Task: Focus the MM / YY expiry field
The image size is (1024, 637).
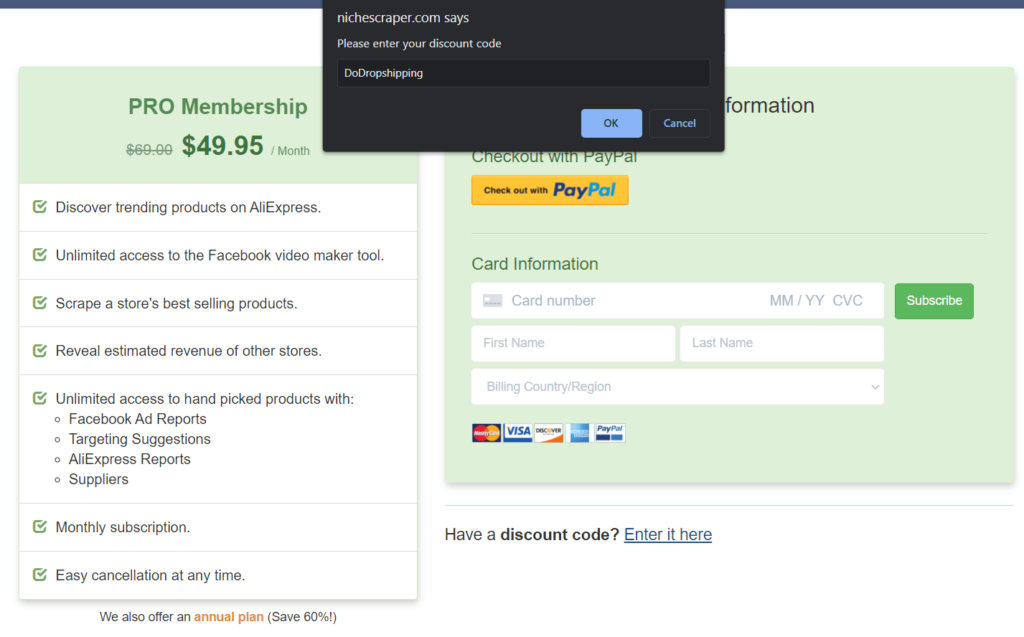Action: (x=797, y=301)
